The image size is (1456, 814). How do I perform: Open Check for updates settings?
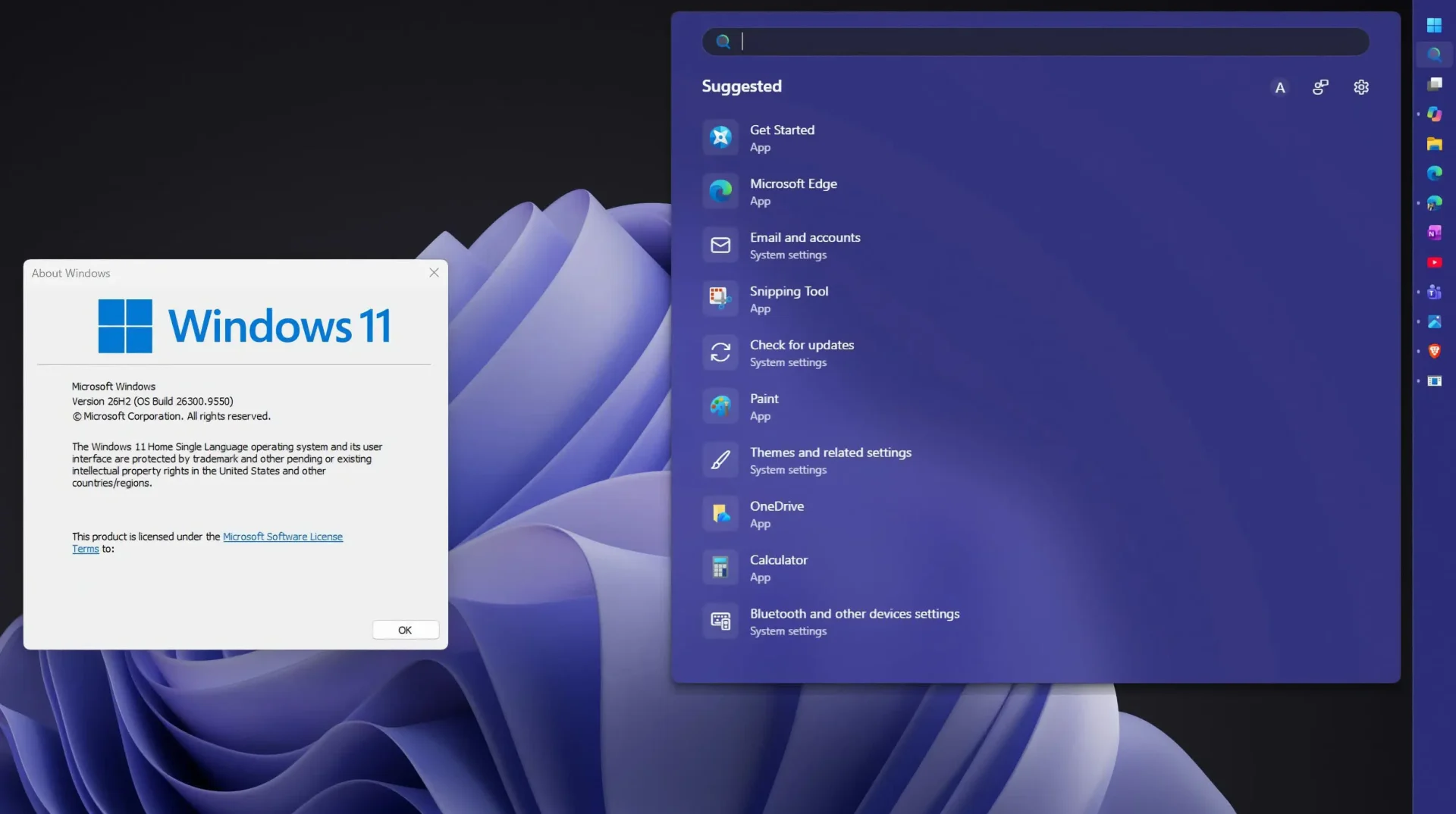[1035, 353]
